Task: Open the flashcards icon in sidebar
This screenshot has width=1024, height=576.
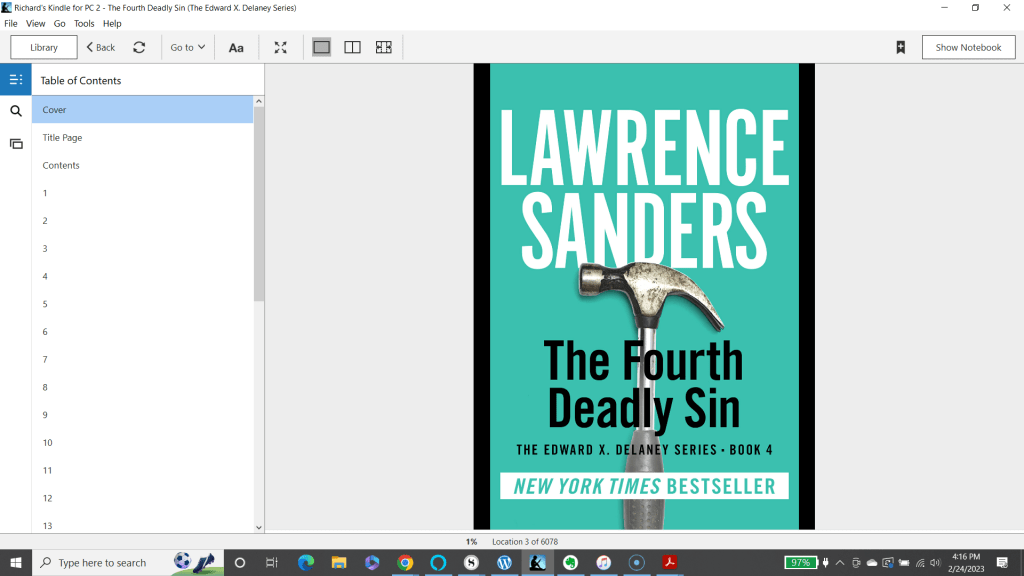Action: 16,144
